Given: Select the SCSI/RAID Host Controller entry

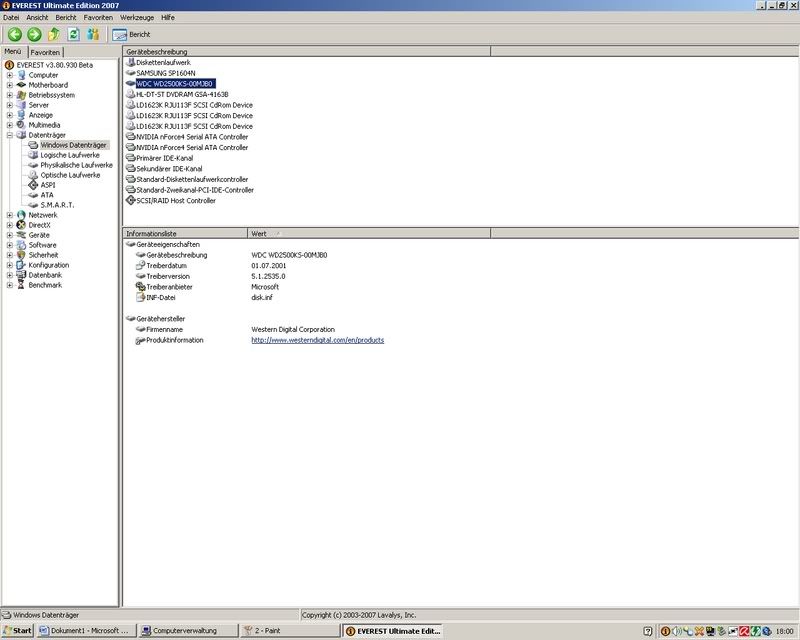Looking at the screenshot, I should pyautogui.click(x=175, y=200).
